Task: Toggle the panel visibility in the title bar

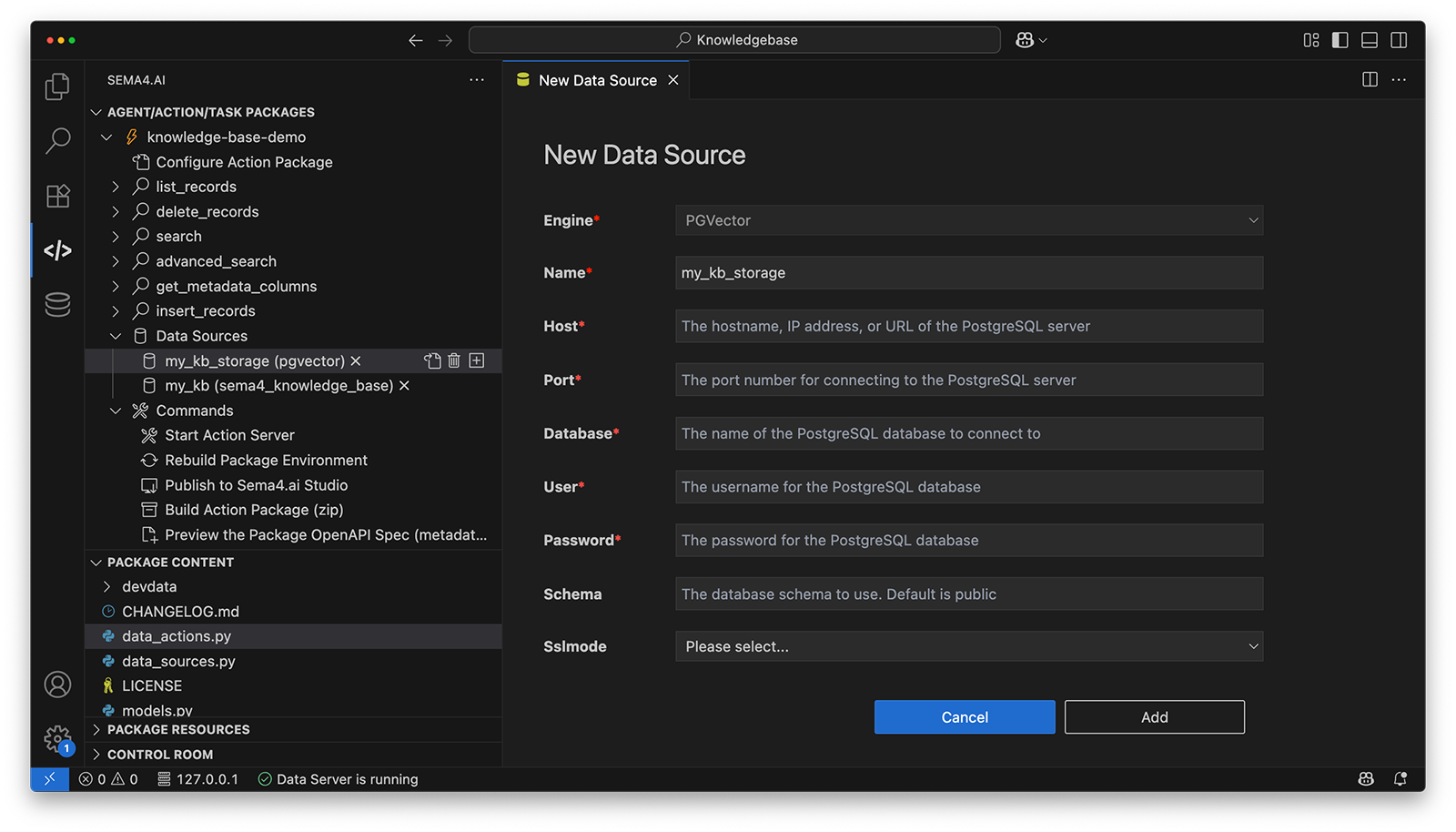Action: tap(1370, 40)
